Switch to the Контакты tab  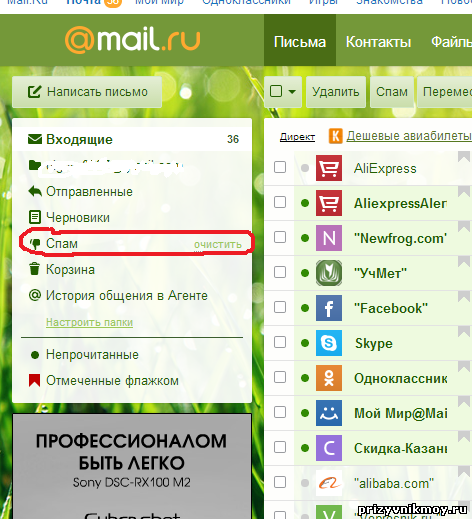point(378,42)
